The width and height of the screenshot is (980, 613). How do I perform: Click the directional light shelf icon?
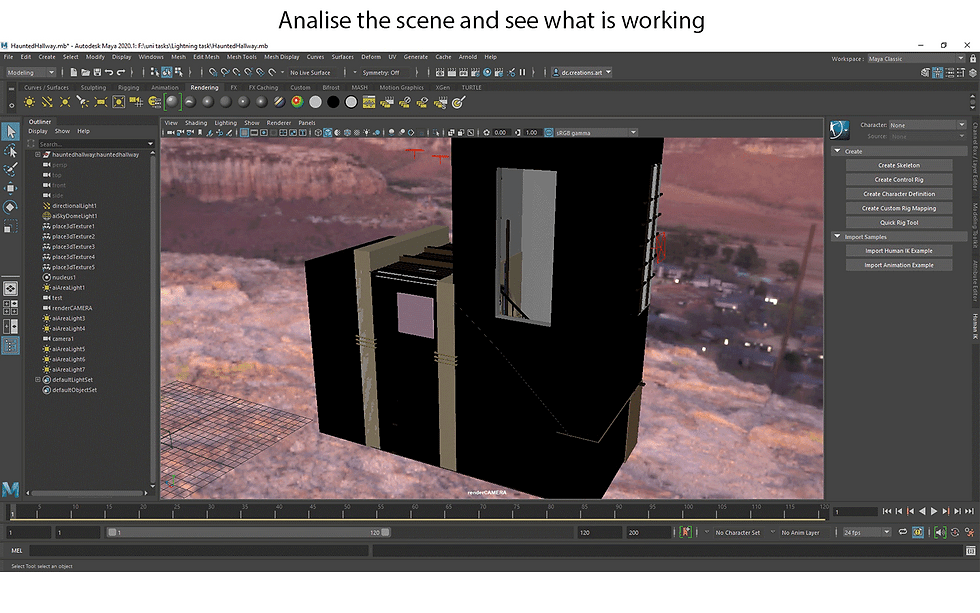(x=47, y=102)
